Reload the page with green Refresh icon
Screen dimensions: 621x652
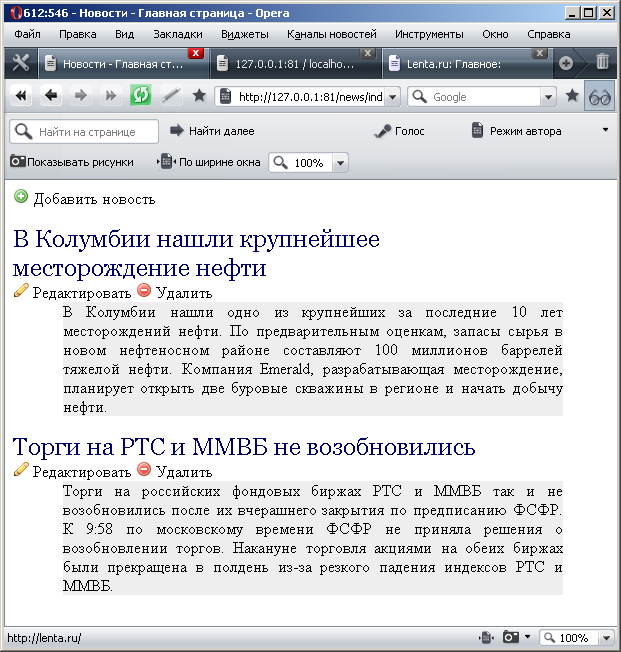(x=141, y=96)
